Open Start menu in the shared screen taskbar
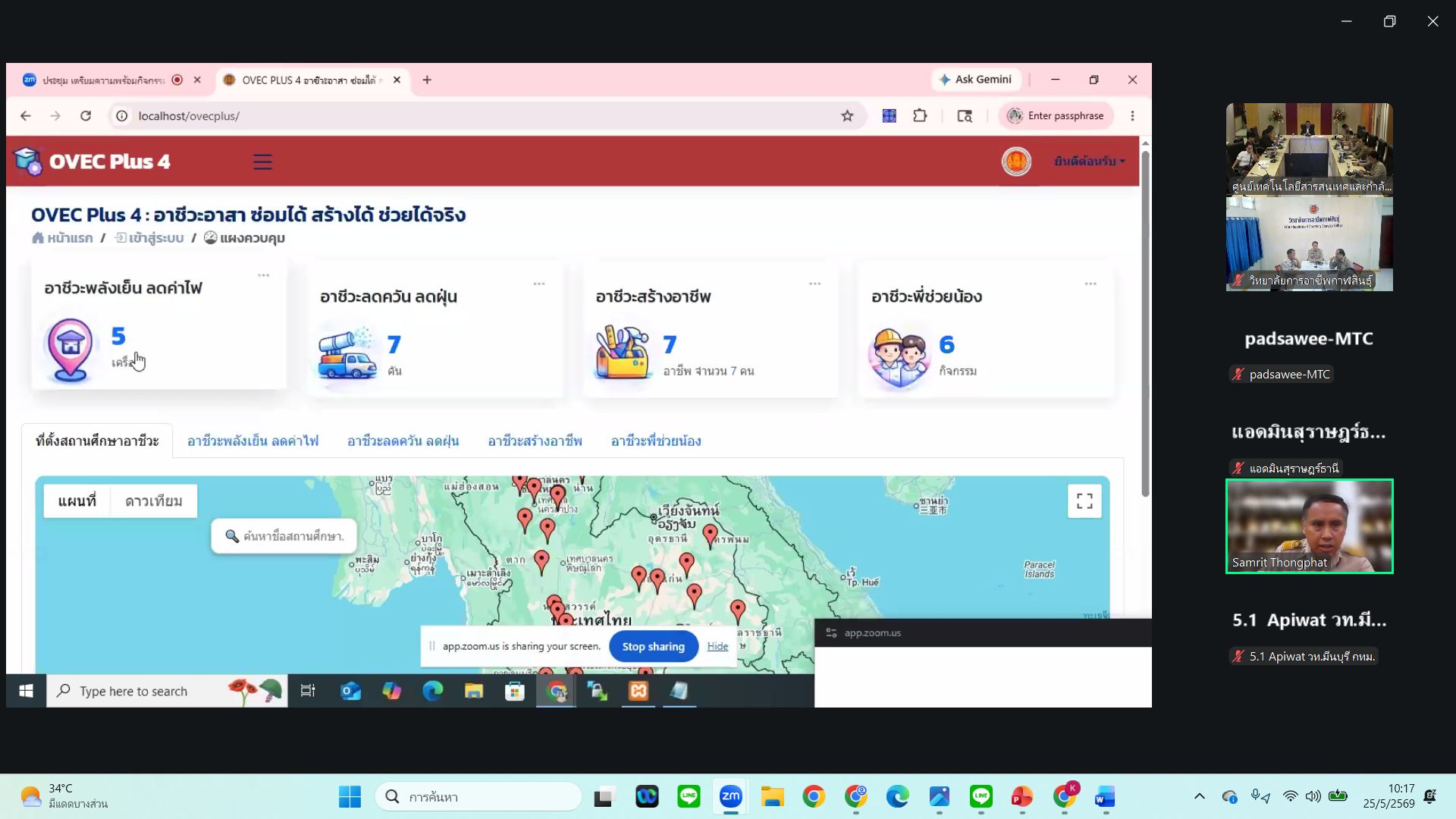1456x819 pixels. [27, 691]
